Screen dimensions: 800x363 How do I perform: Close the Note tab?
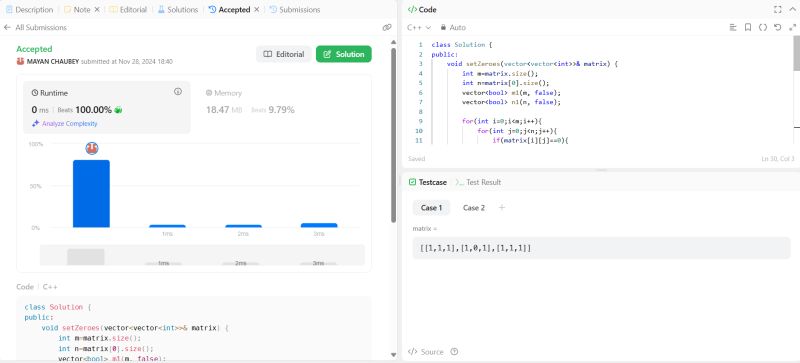coord(97,10)
